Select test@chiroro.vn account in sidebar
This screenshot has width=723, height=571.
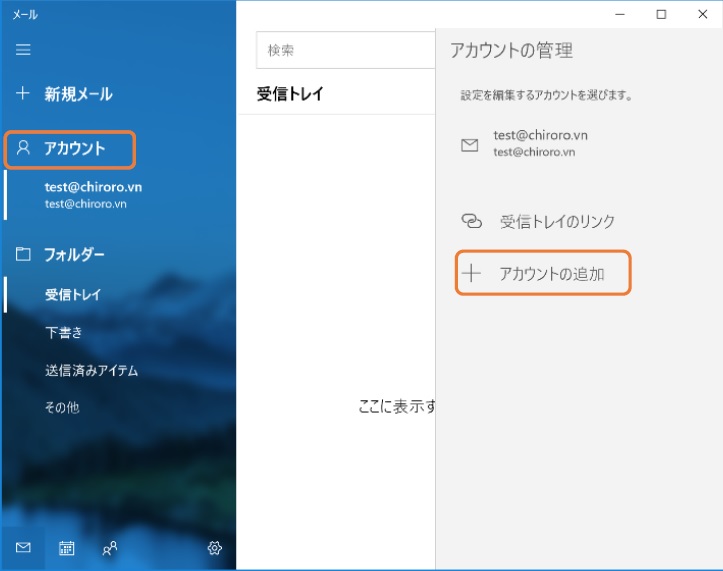(x=93, y=195)
